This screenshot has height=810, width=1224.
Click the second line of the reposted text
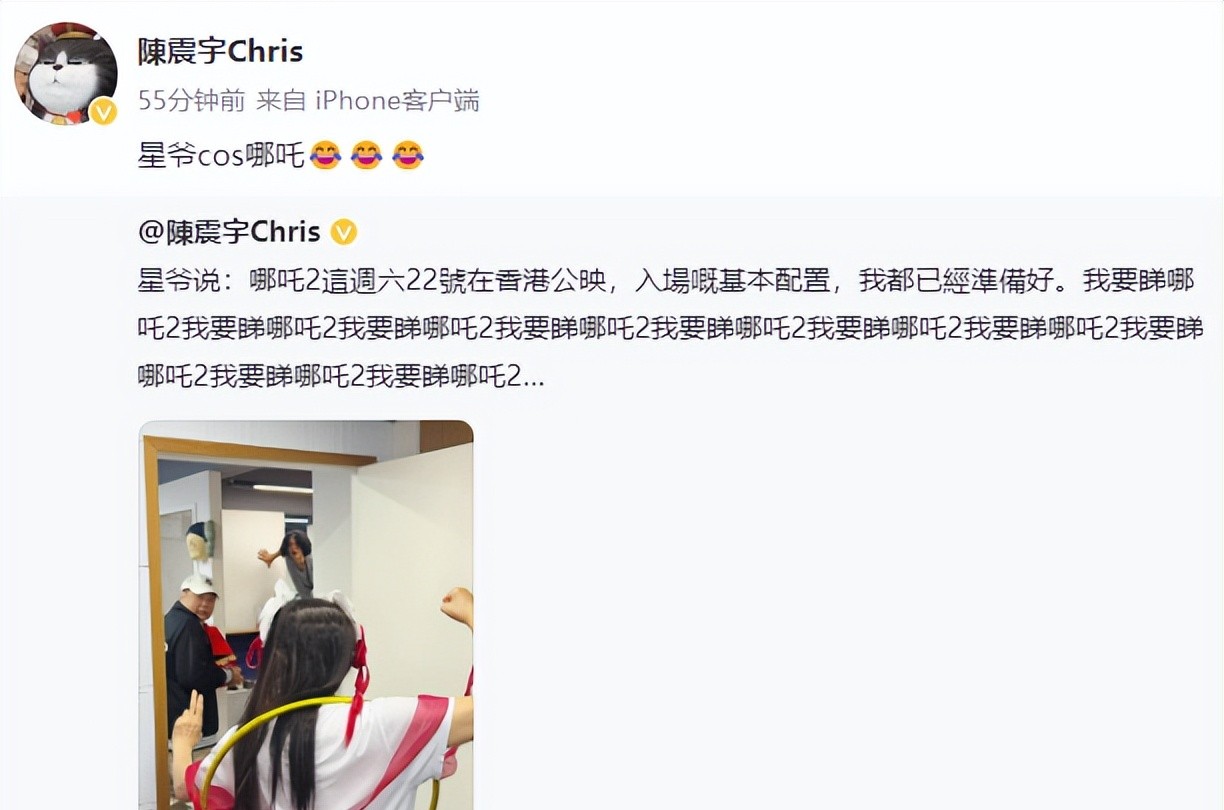coord(670,328)
